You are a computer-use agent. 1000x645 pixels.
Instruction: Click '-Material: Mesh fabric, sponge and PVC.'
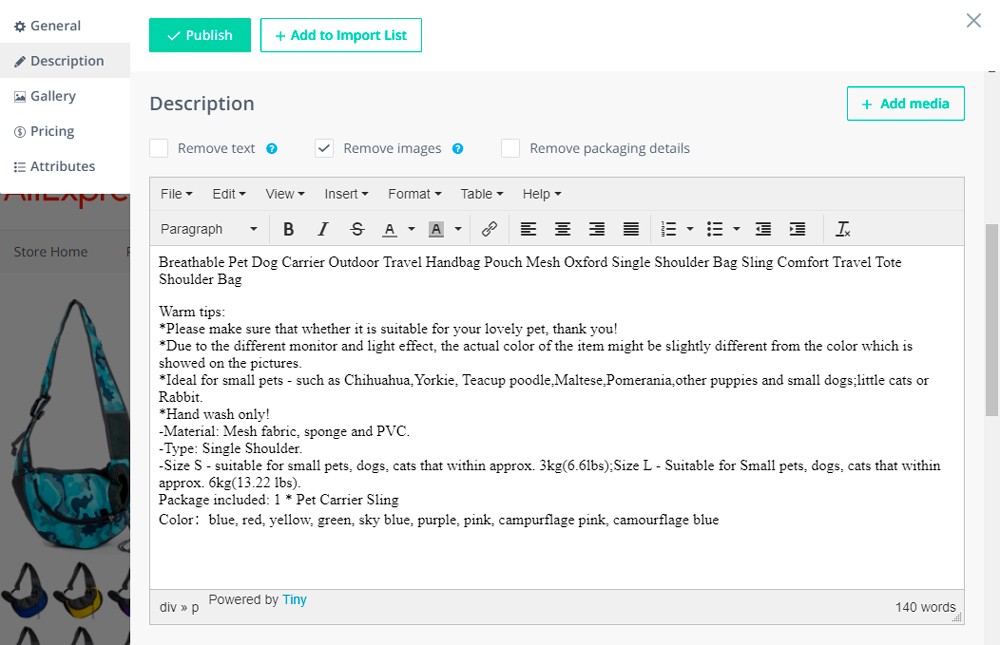click(x=284, y=432)
